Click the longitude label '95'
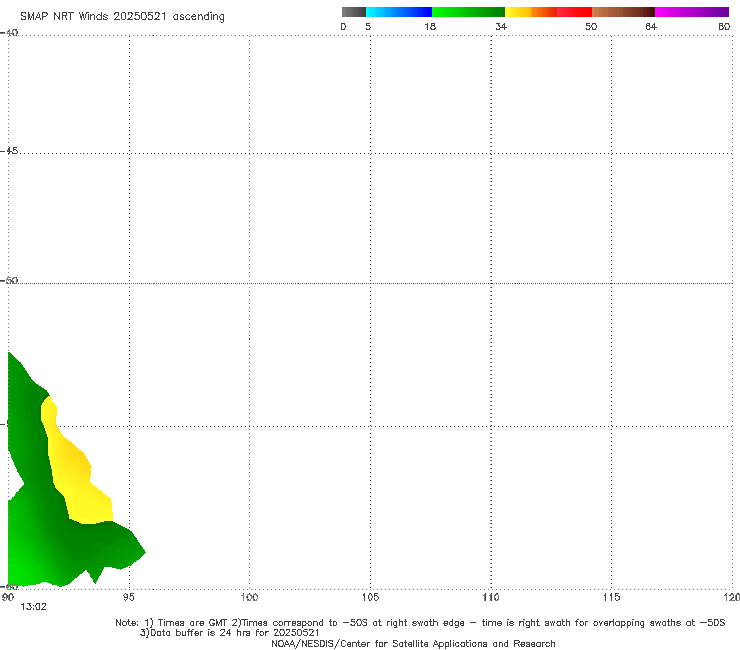Image resolution: width=740 pixels, height=650 pixels. tap(128, 598)
